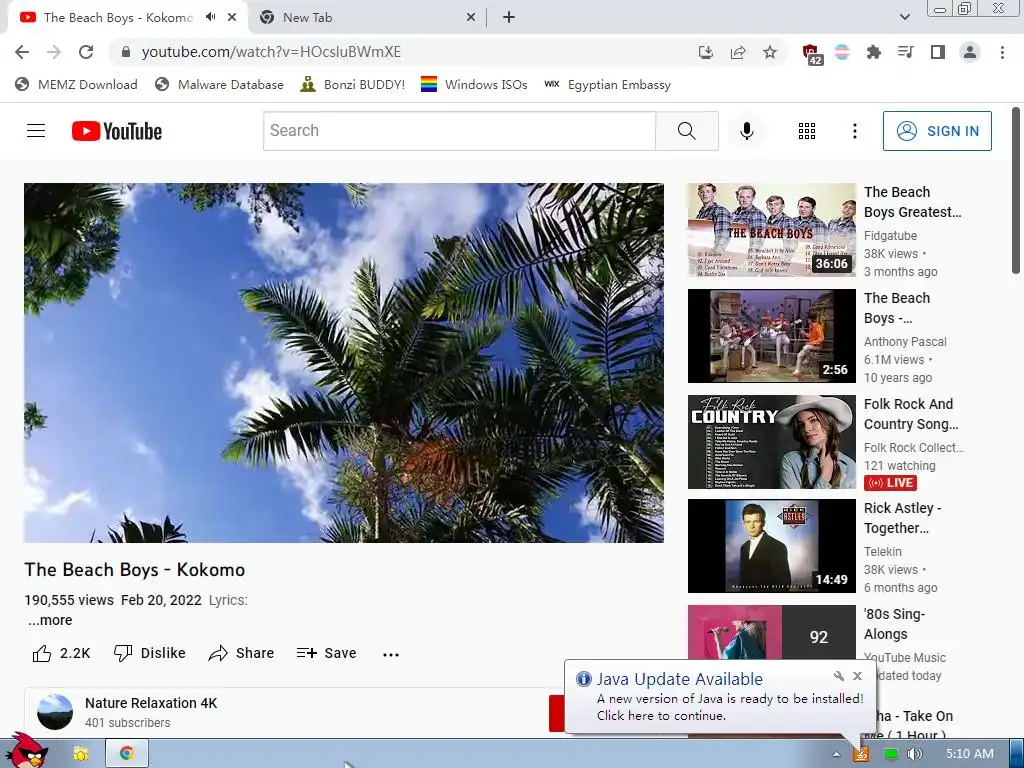This screenshot has height=768, width=1024.
Task: Open YouTube hamburger guide menu
Action: point(36,131)
